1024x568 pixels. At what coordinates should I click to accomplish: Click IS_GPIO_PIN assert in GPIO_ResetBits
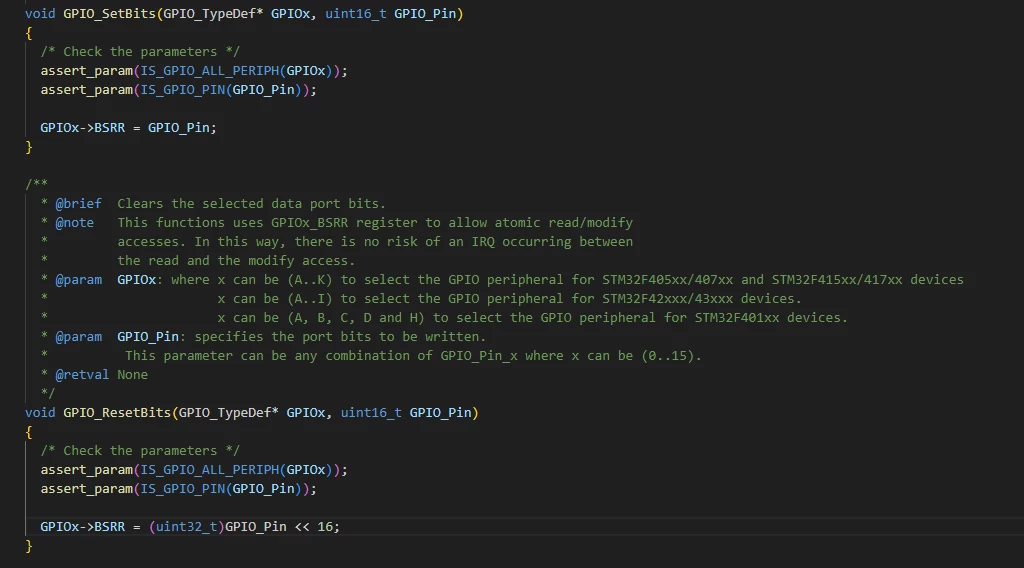[x=178, y=489]
